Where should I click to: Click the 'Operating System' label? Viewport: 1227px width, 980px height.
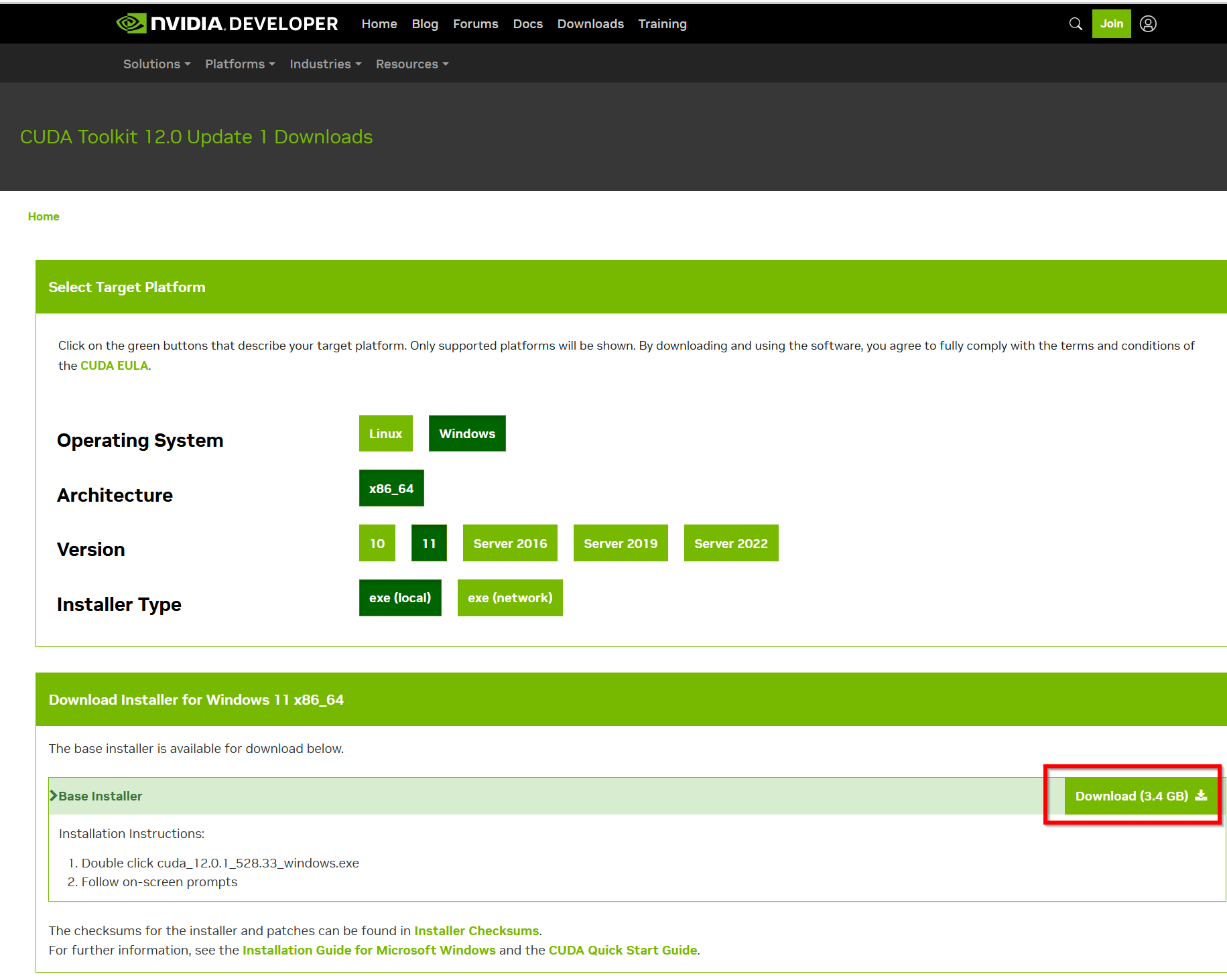(140, 440)
